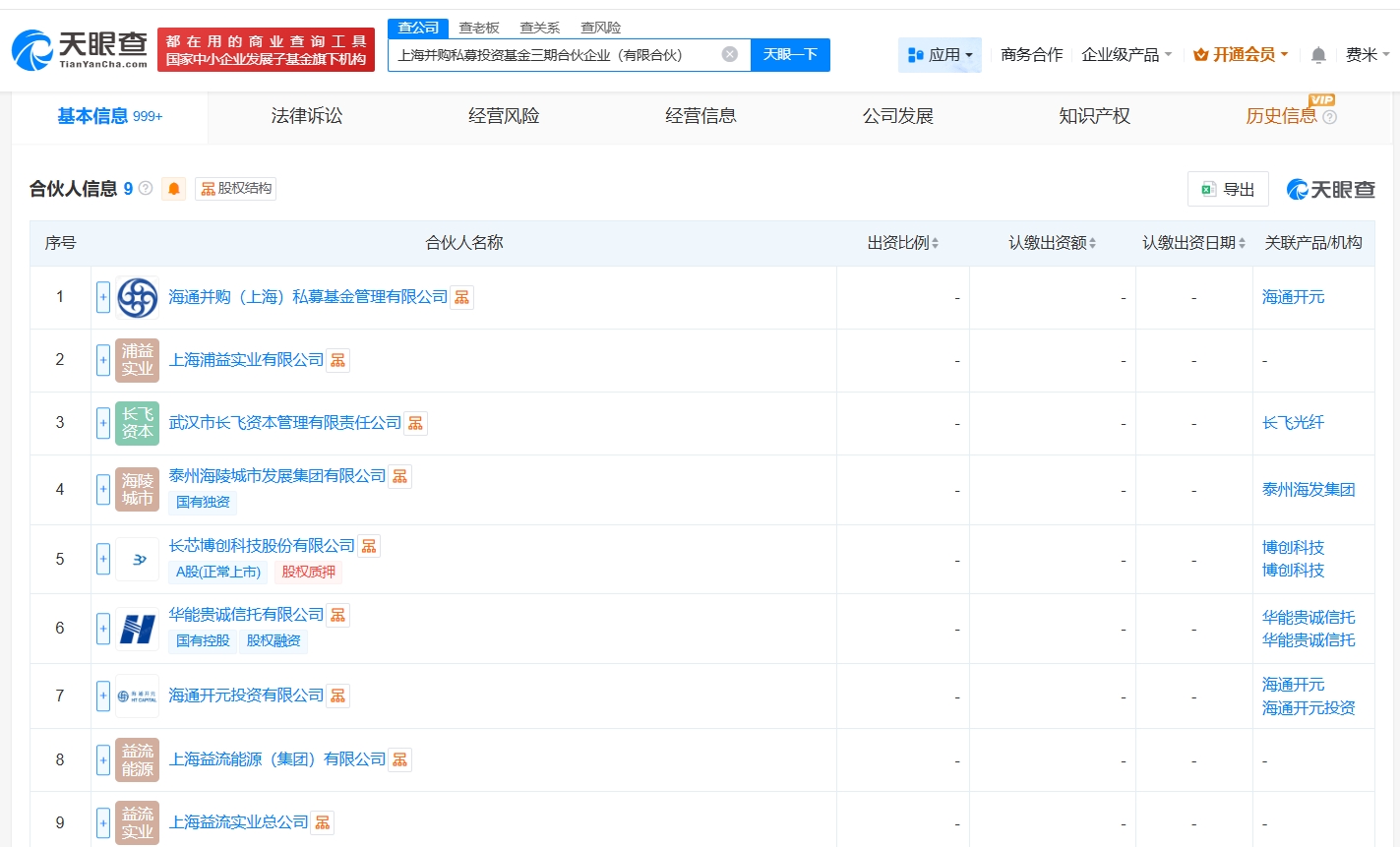Click the 导出 export button

(1228, 189)
